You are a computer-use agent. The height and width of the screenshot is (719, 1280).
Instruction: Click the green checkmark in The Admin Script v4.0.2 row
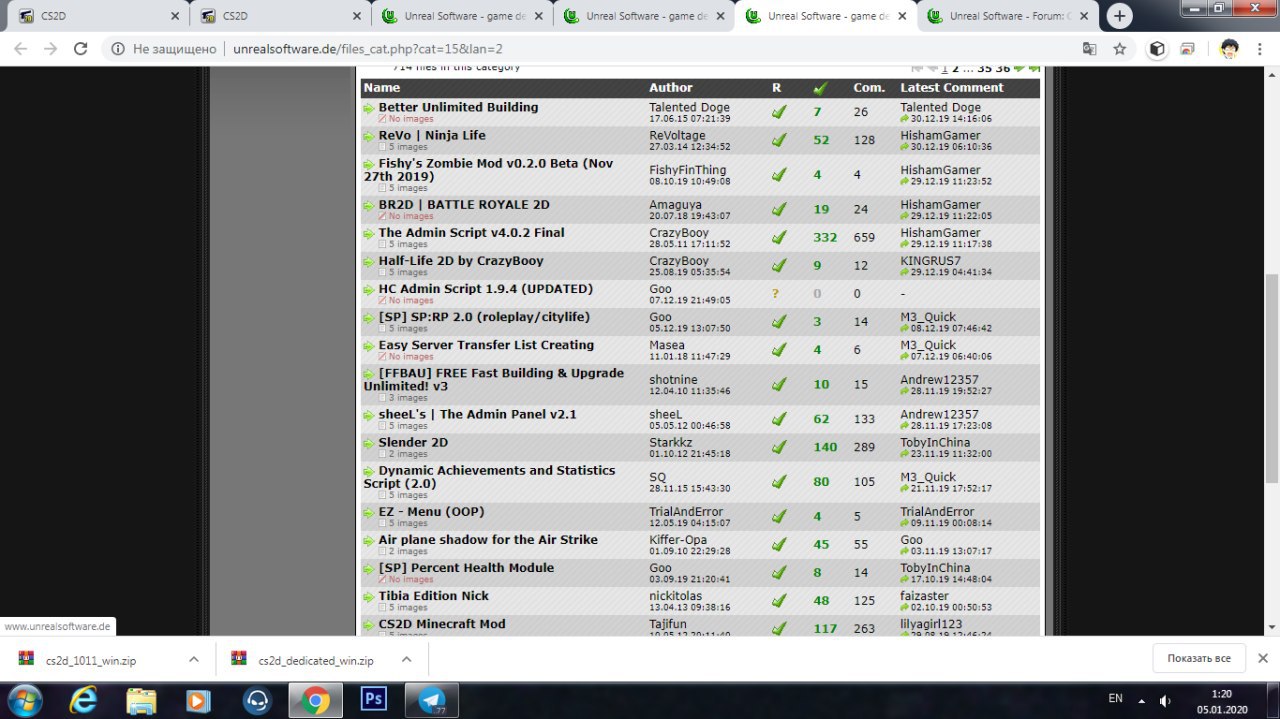[x=779, y=238]
